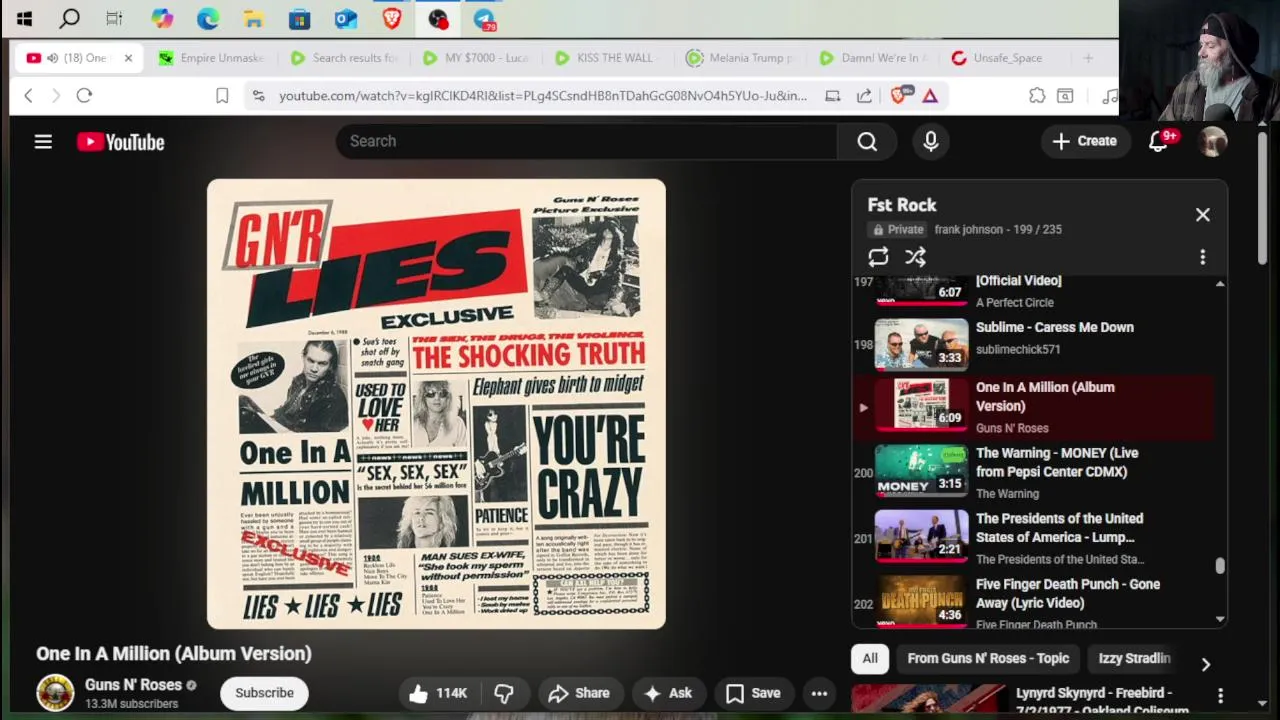Screen dimensions: 1280x720
Task: Click the playlist panel scrollbar handle
Action: 1220,566
